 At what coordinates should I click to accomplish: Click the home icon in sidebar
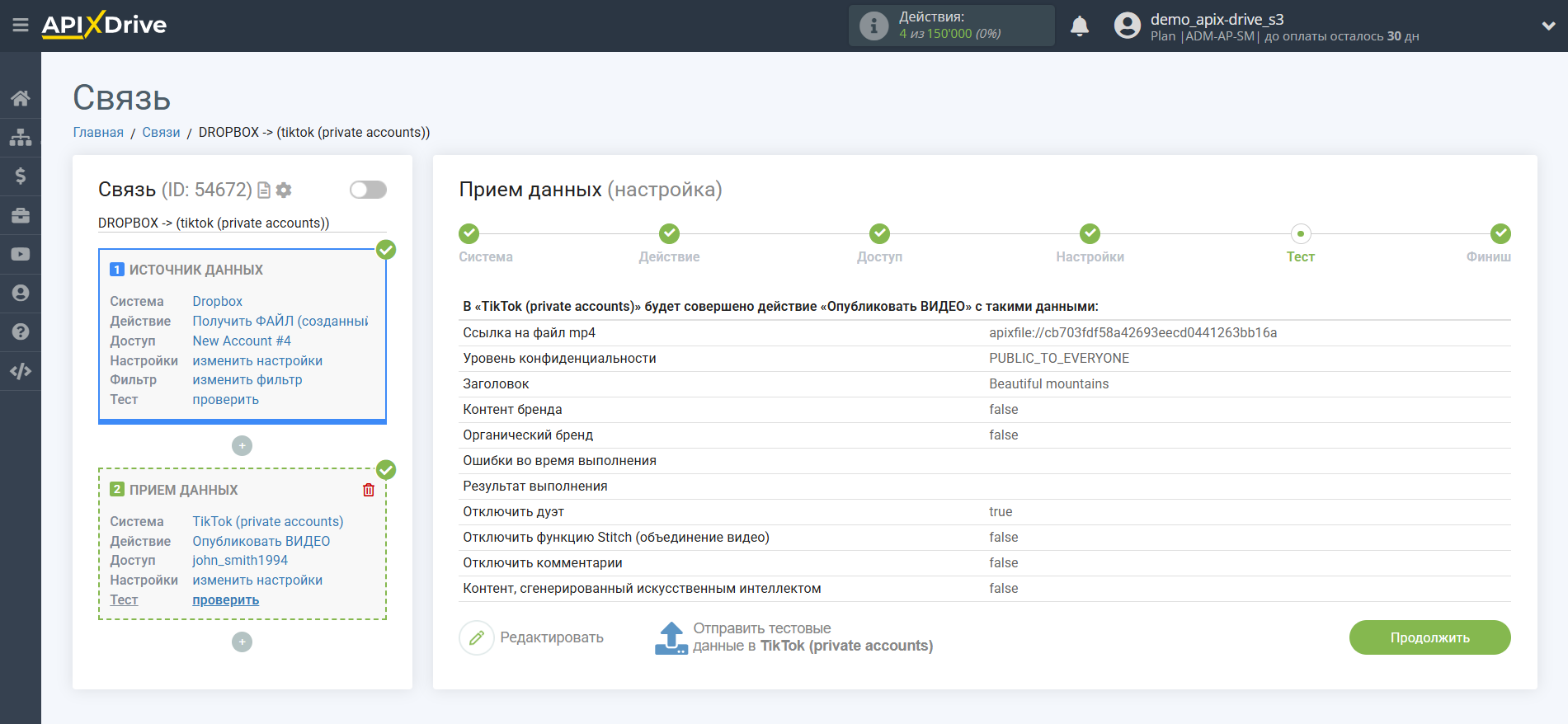21,99
